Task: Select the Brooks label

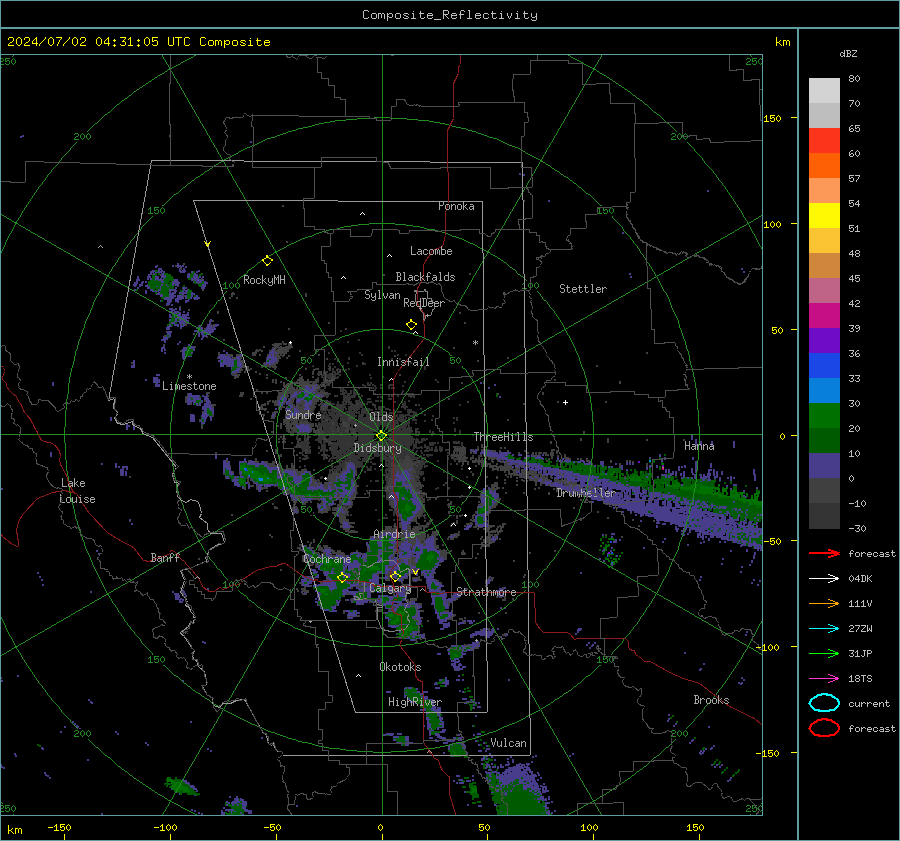Action: 711,700
